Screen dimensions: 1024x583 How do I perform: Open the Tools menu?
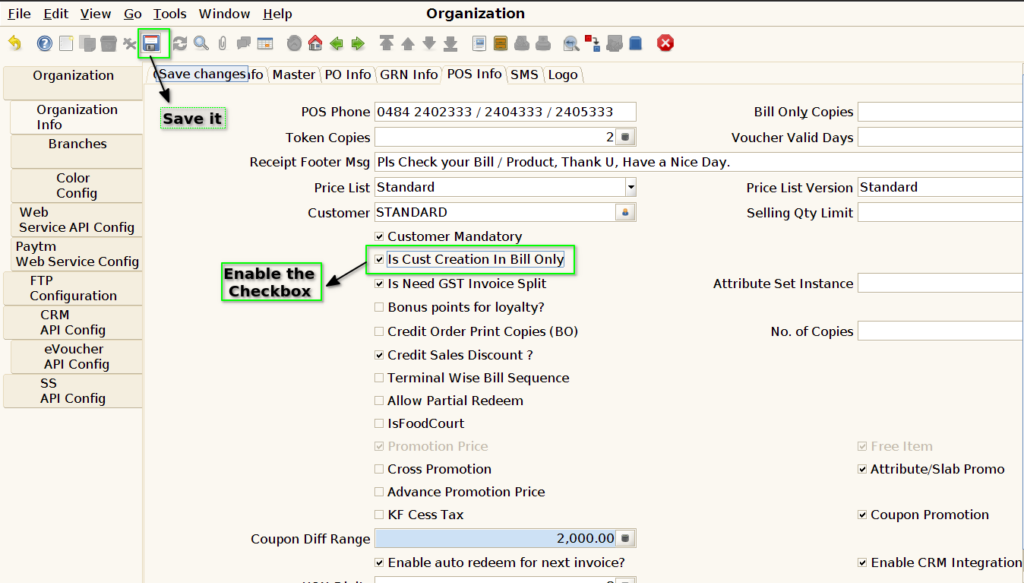[x=170, y=14]
